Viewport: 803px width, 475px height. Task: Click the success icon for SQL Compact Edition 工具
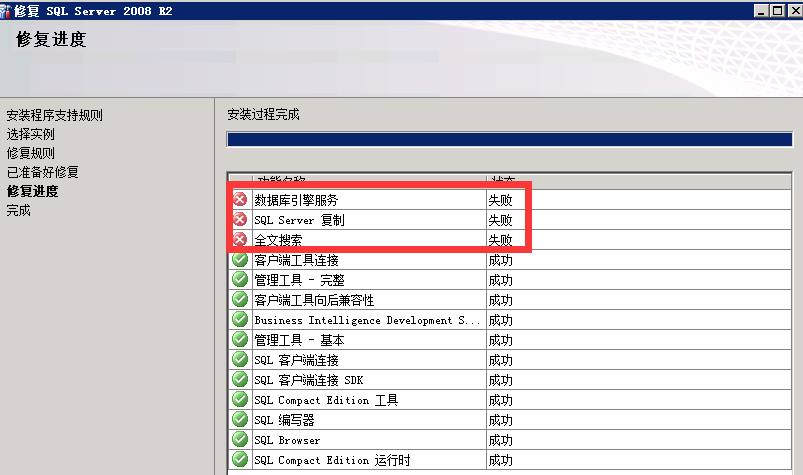pyautogui.click(x=240, y=399)
